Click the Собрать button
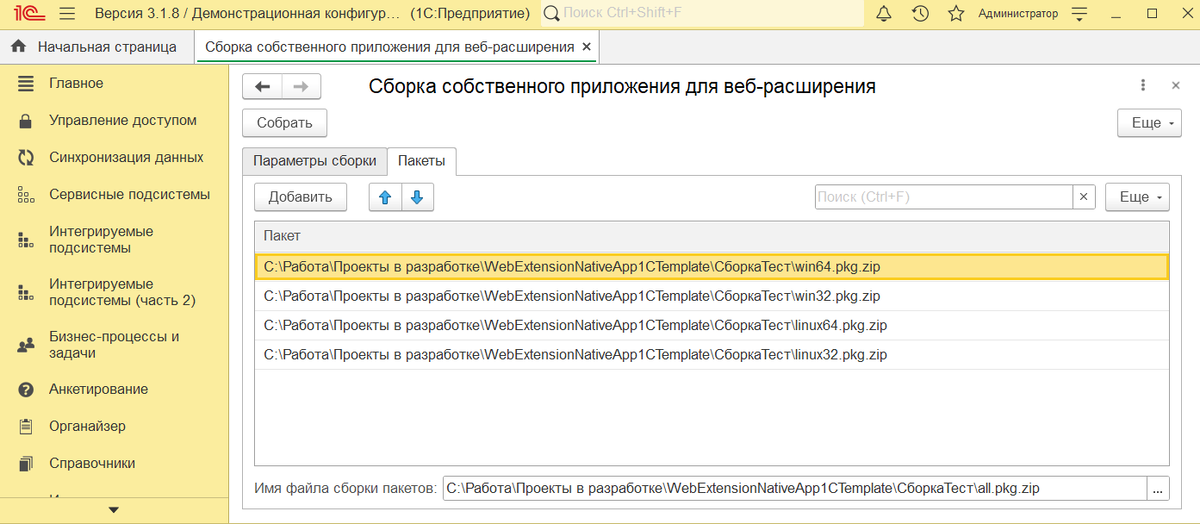The image size is (1200, 524). [285, 123]
